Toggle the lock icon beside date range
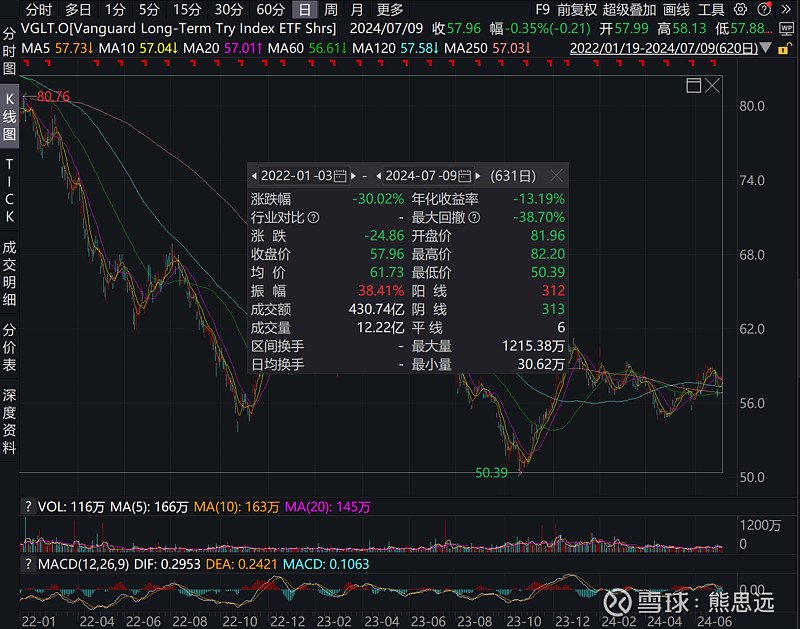 point(784,49)
